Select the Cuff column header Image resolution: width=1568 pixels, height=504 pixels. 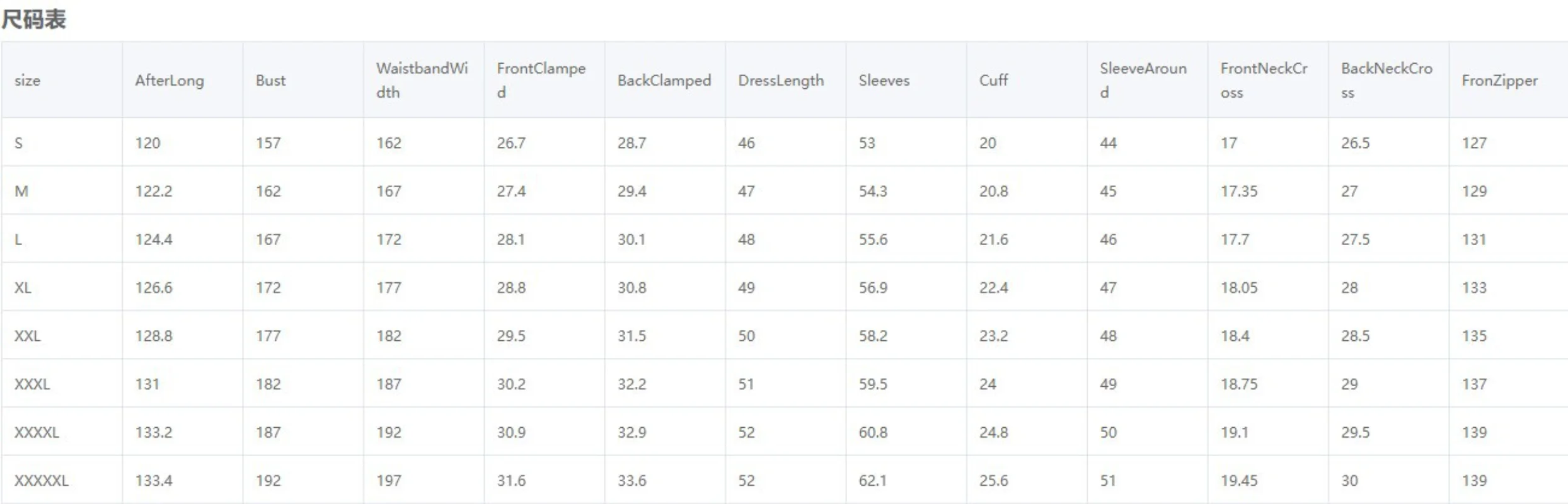point(993,80)
